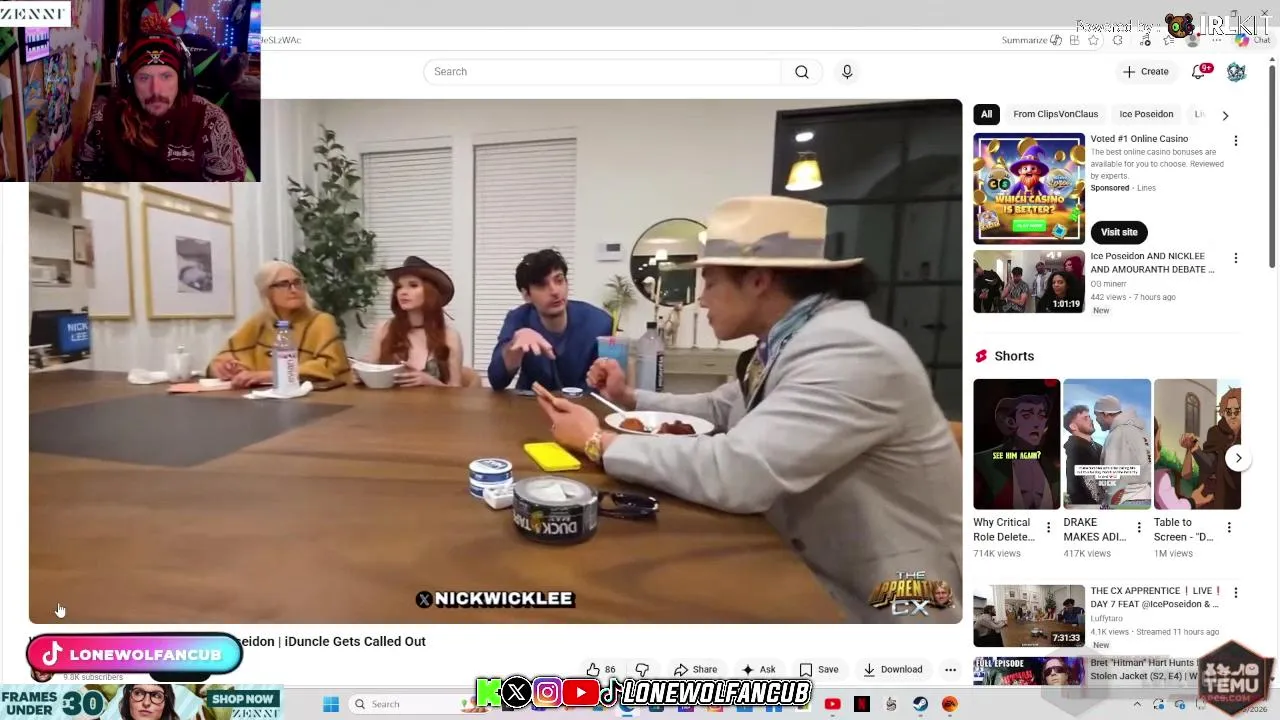Open THE CX APPRENTICE LIVE thumbnail
1280x720 pixels.
coord(1029,616)
